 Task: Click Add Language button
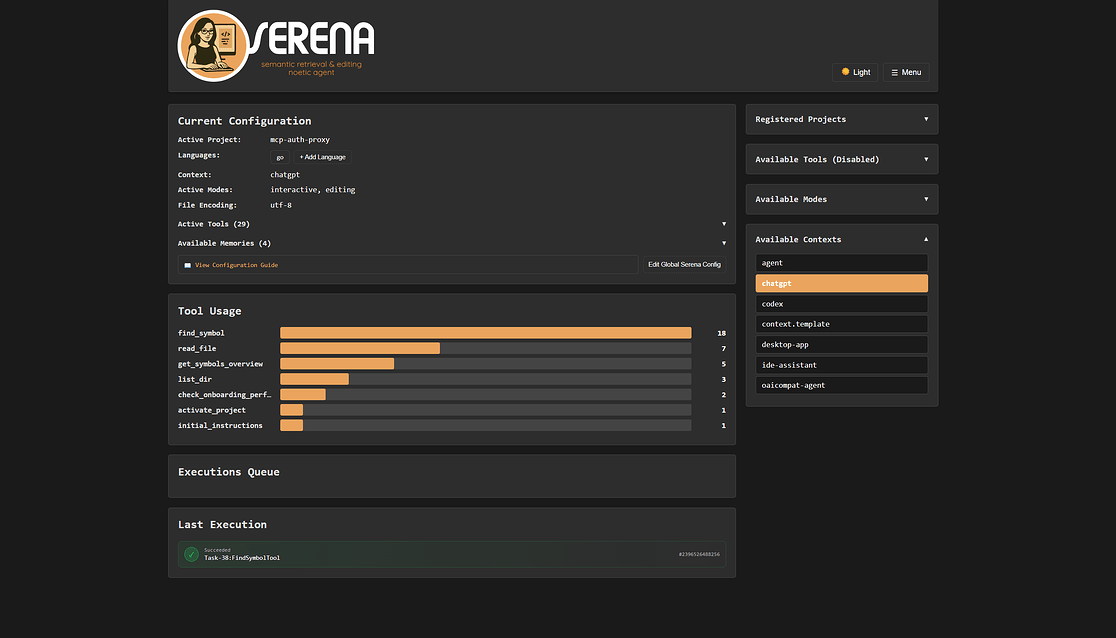pyautogui.click(x=322, y=157)
